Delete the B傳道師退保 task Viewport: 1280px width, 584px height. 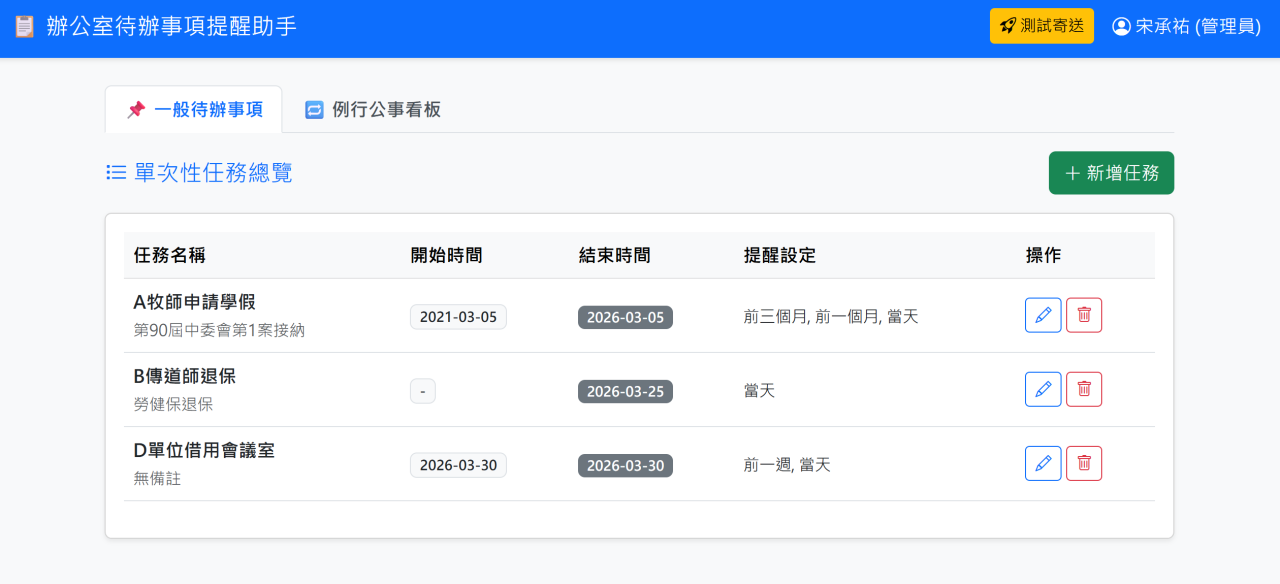pos(1084,389)
